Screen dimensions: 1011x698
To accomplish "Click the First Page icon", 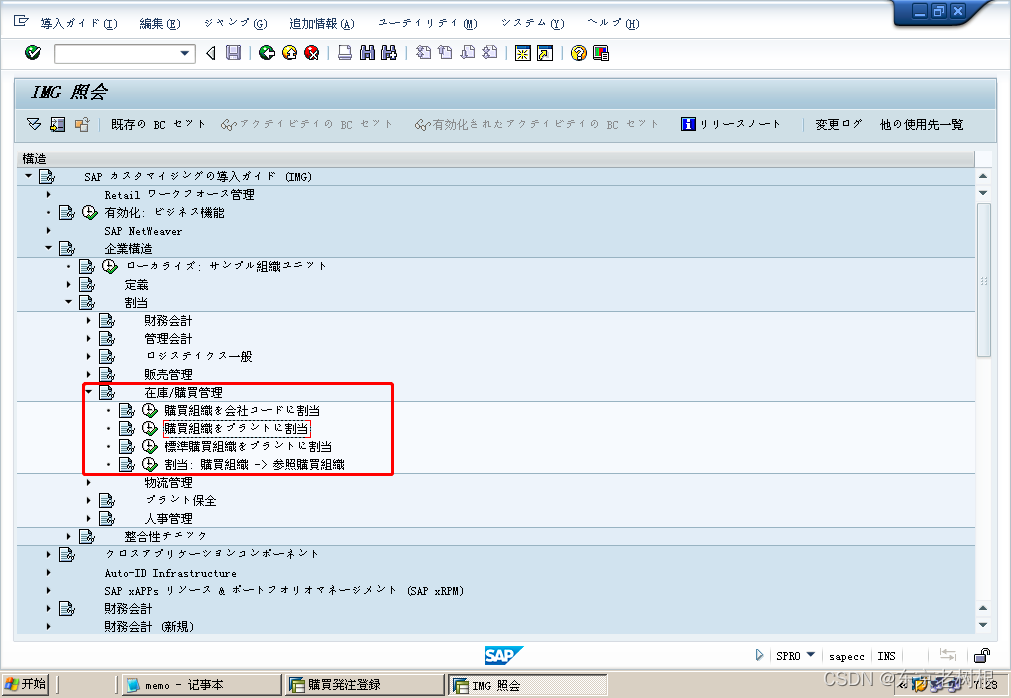I will (x=423, y=53).
